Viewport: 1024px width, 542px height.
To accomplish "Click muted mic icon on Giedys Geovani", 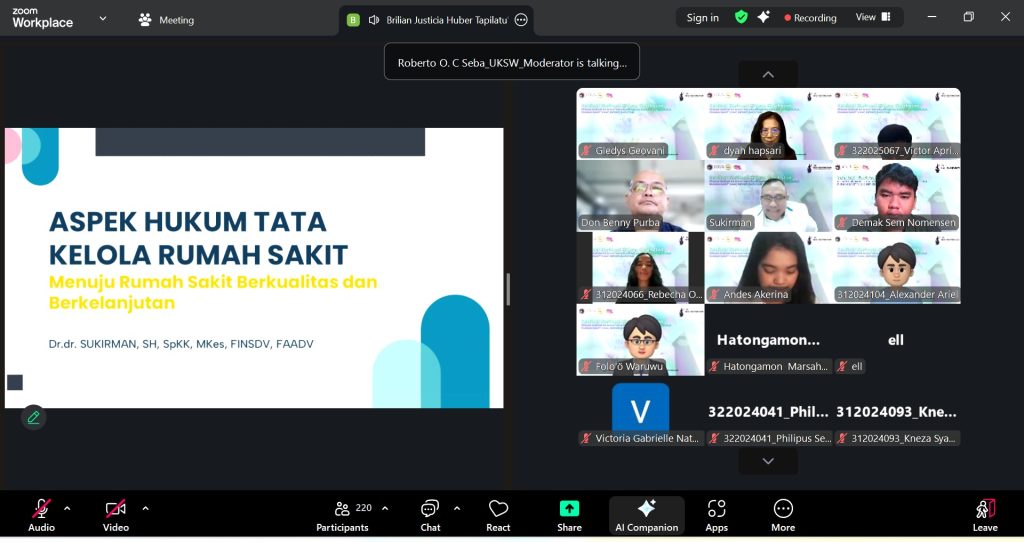I will click(586, 151).
